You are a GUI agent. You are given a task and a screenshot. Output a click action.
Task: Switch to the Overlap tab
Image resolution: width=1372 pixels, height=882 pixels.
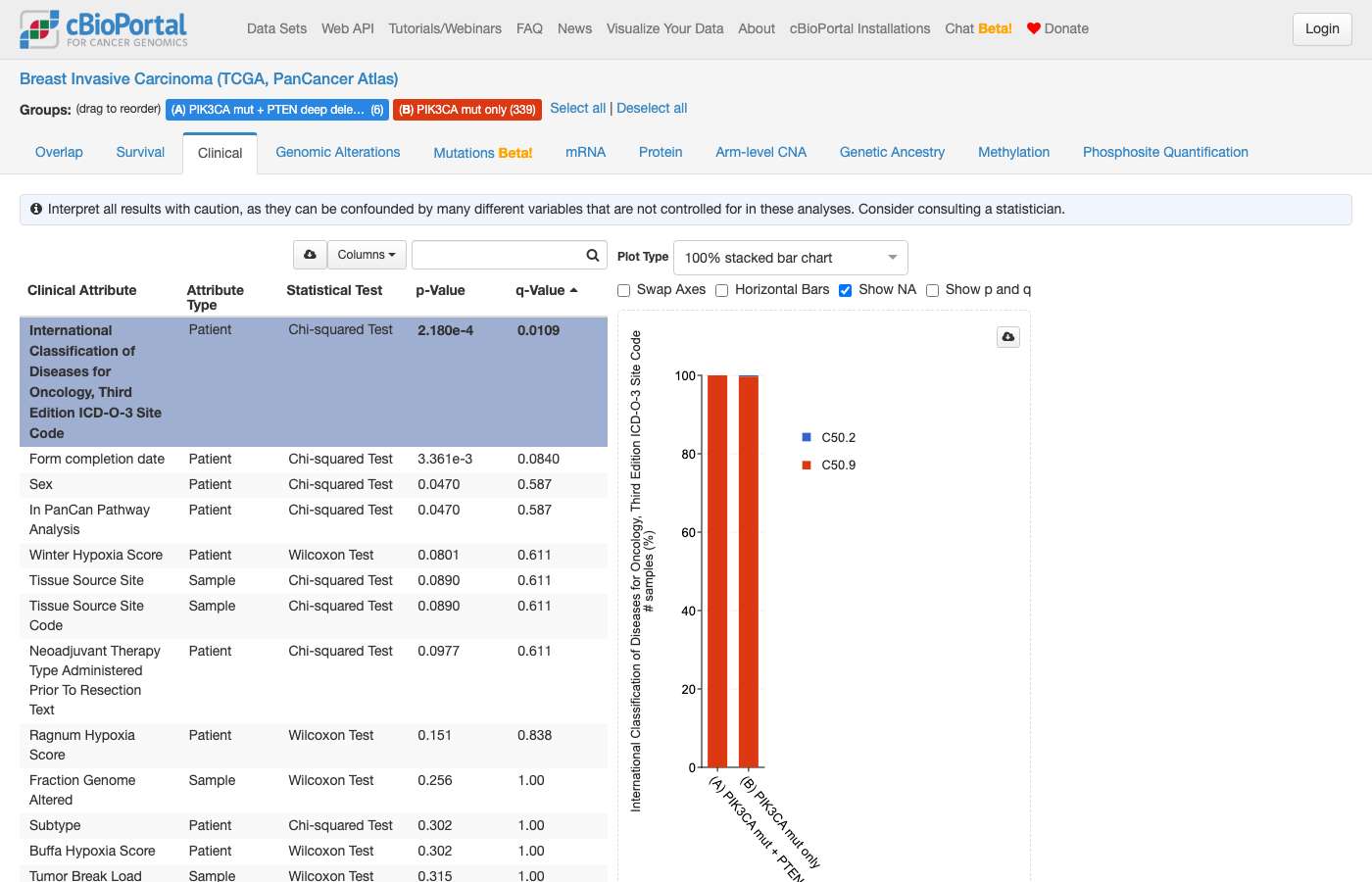pos(59,152)
